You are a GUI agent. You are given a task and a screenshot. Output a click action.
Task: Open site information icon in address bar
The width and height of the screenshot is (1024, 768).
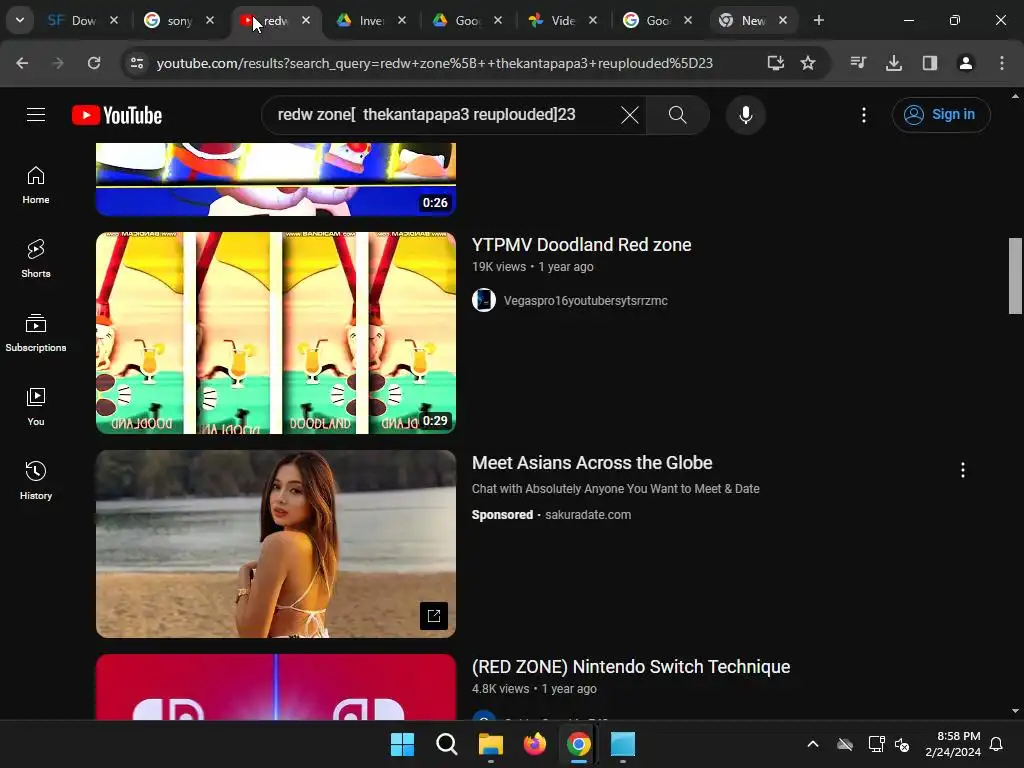coord(136,63)
